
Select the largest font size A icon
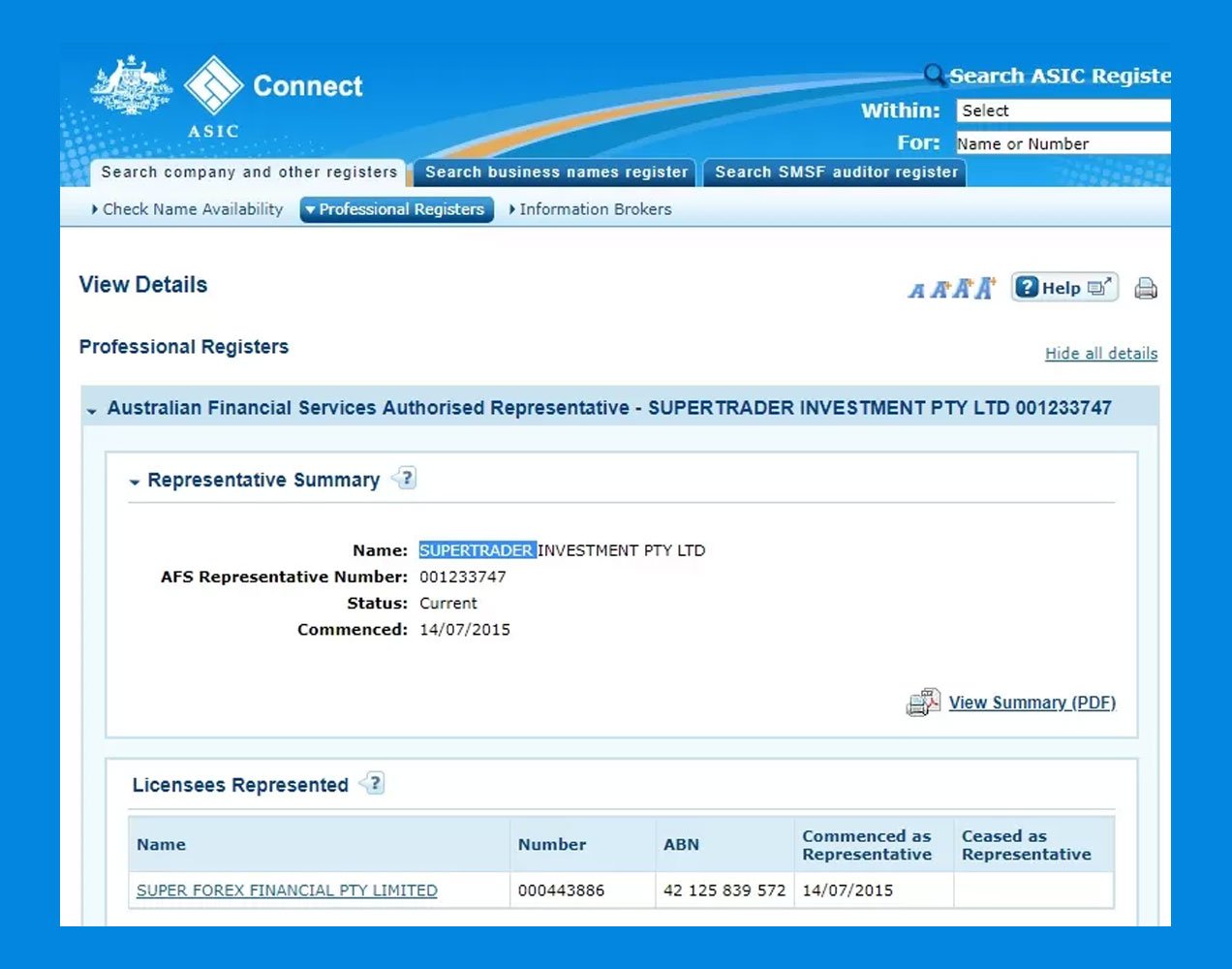click(x=985, y=288)
